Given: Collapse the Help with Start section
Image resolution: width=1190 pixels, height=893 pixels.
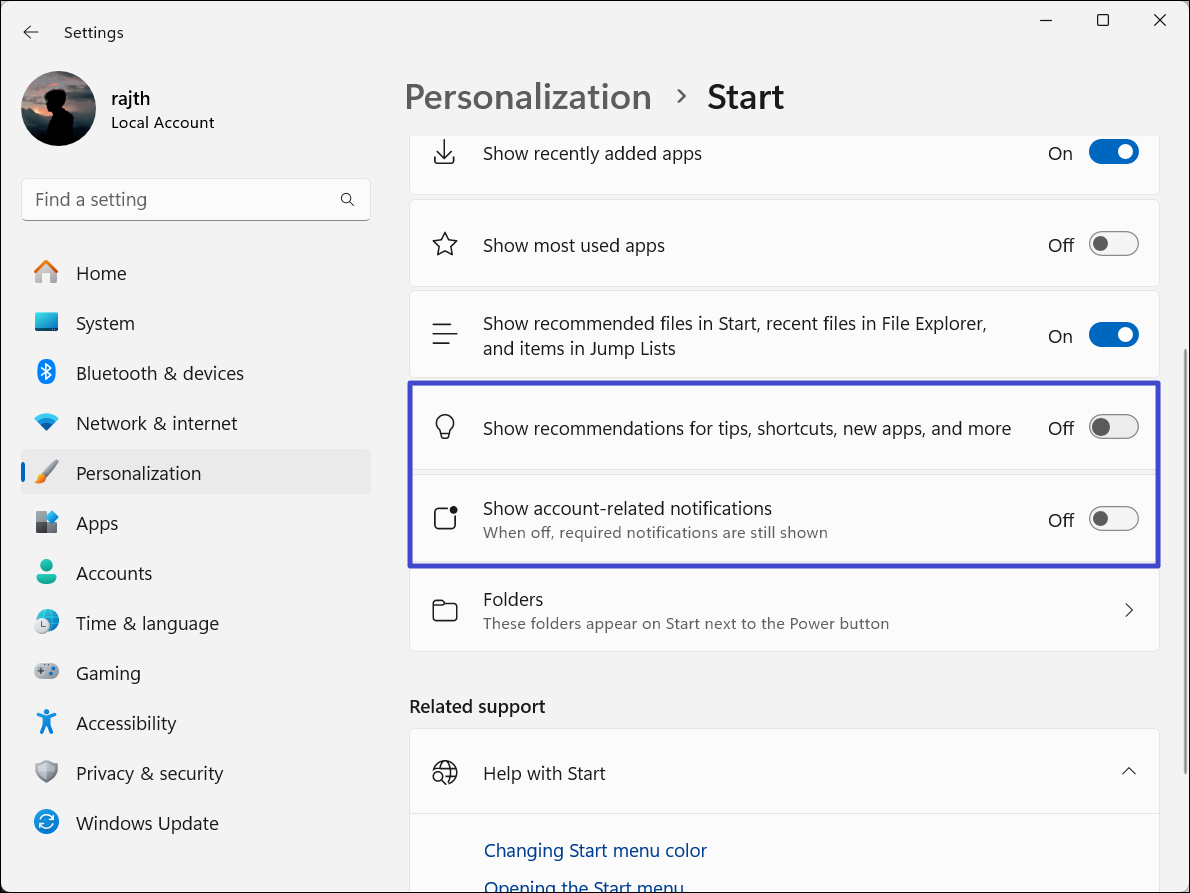Looking at the screenshot, I should 1128,772.
